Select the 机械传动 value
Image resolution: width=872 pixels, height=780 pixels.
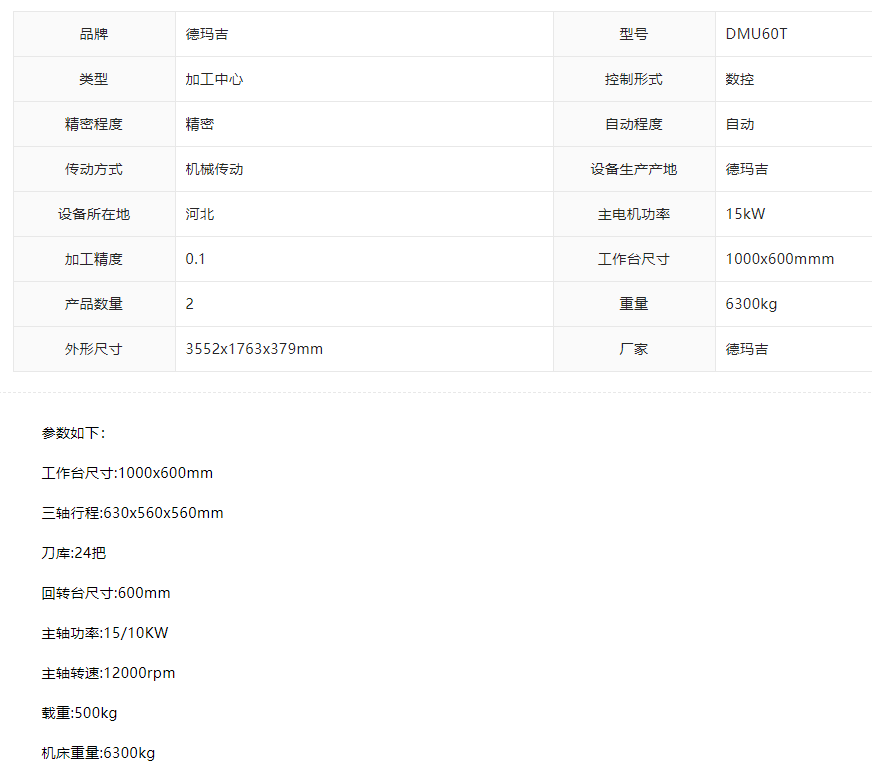click(x=214, y=169)
